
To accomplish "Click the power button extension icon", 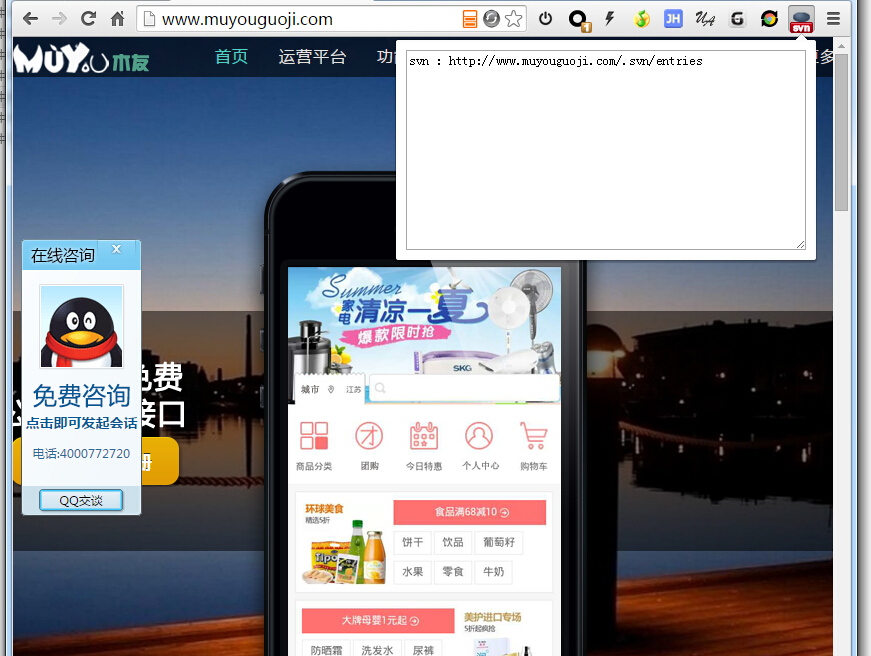I will 545,19.
